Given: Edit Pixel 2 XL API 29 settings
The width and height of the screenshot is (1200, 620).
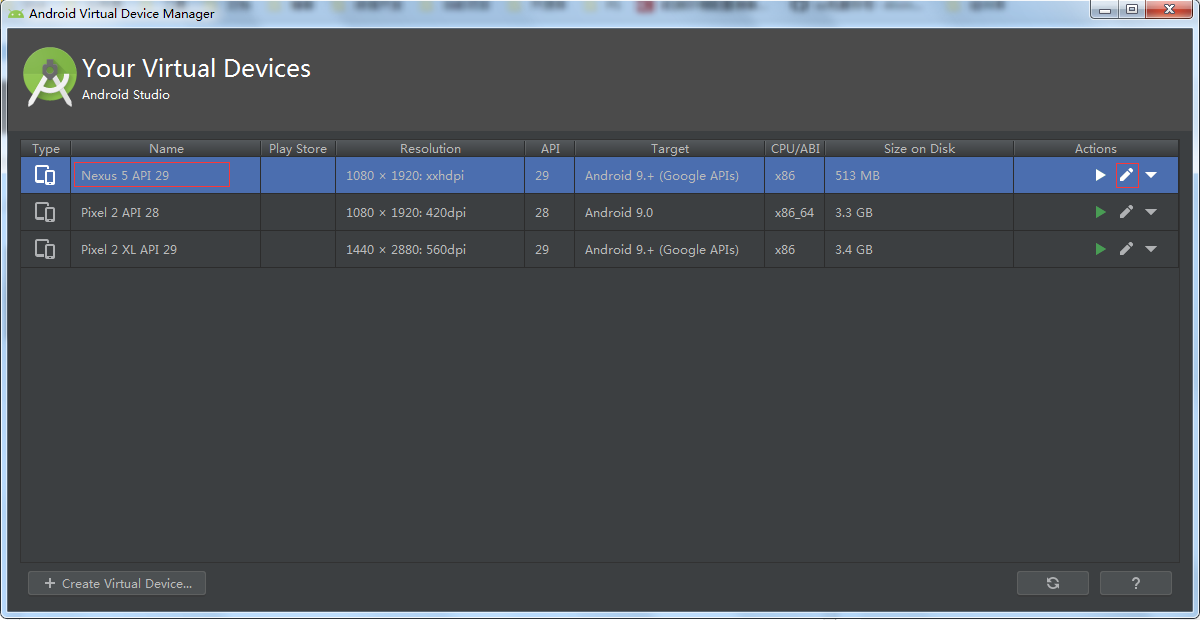Looking at the screenshot, I should (x=1126, y=249).
